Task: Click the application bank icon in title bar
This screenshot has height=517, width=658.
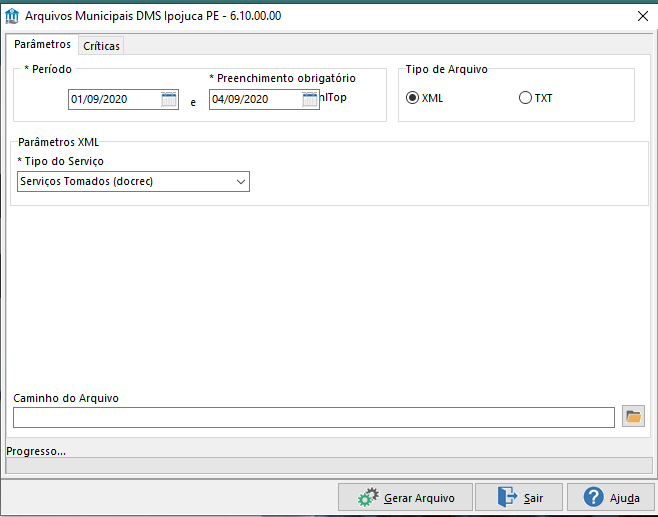Action: click(12, 16)
